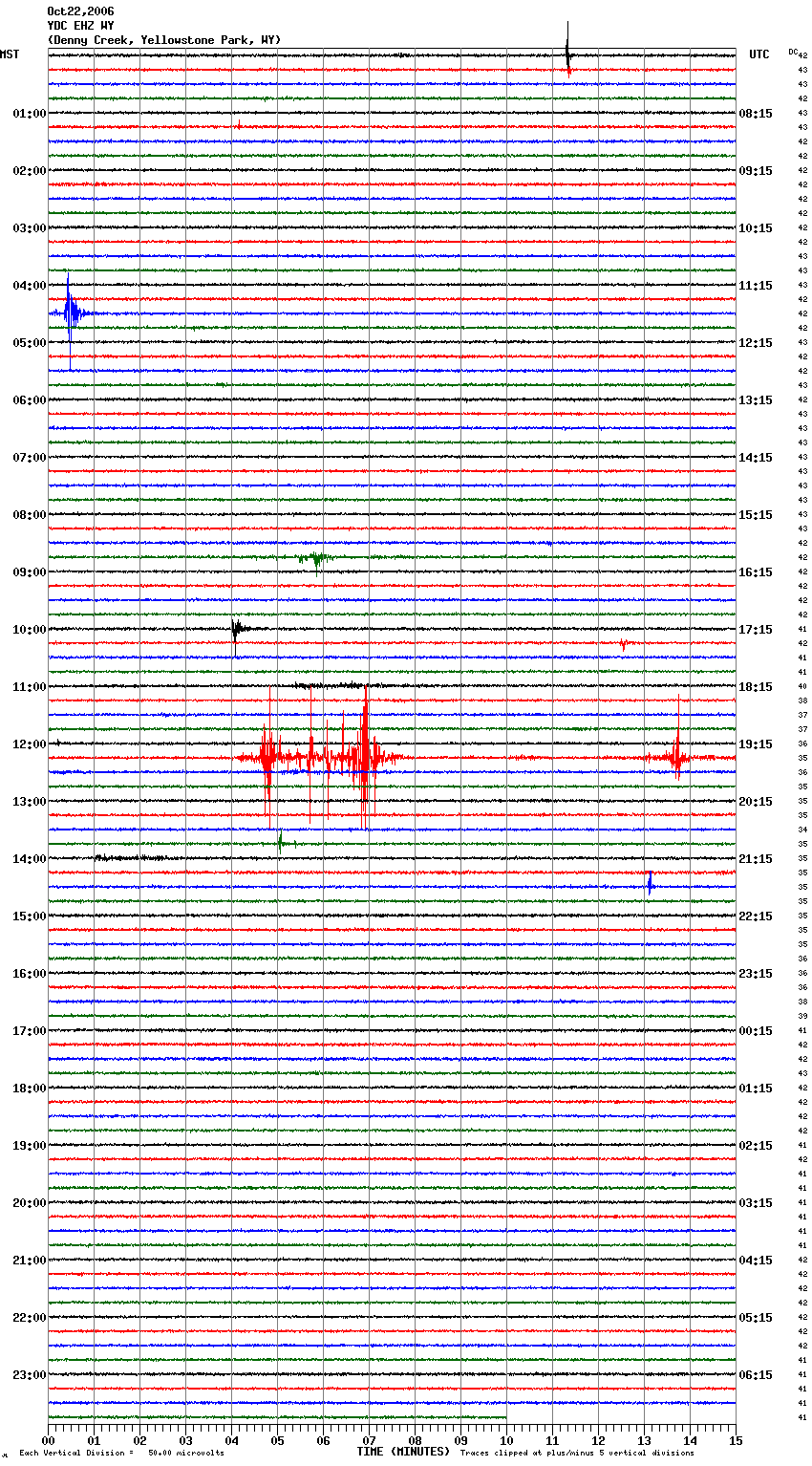Click the 21:15 UTC time label
812x1466 pixels.
[756, 859]
